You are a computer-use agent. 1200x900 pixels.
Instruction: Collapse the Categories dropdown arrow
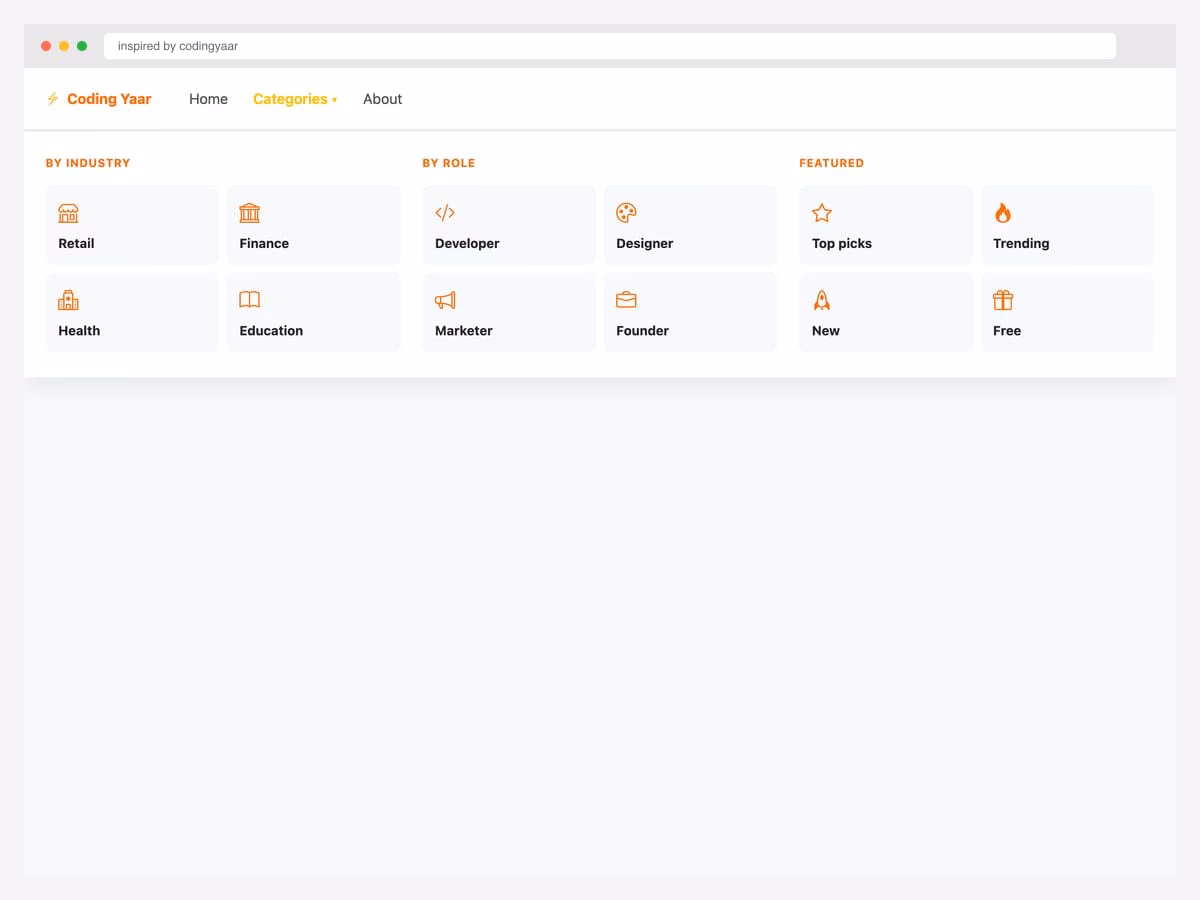pyautogui.click(x=334, y=100)
